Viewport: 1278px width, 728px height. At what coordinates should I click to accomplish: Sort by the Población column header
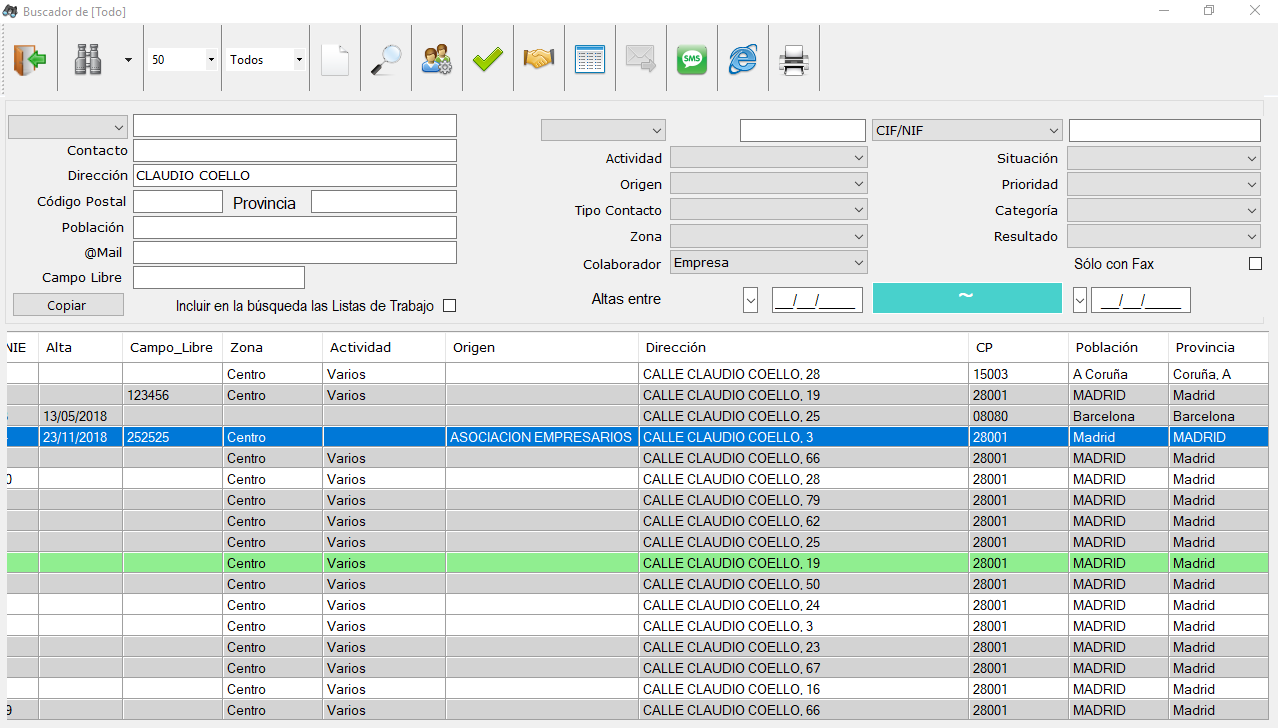click(1118, 348)
